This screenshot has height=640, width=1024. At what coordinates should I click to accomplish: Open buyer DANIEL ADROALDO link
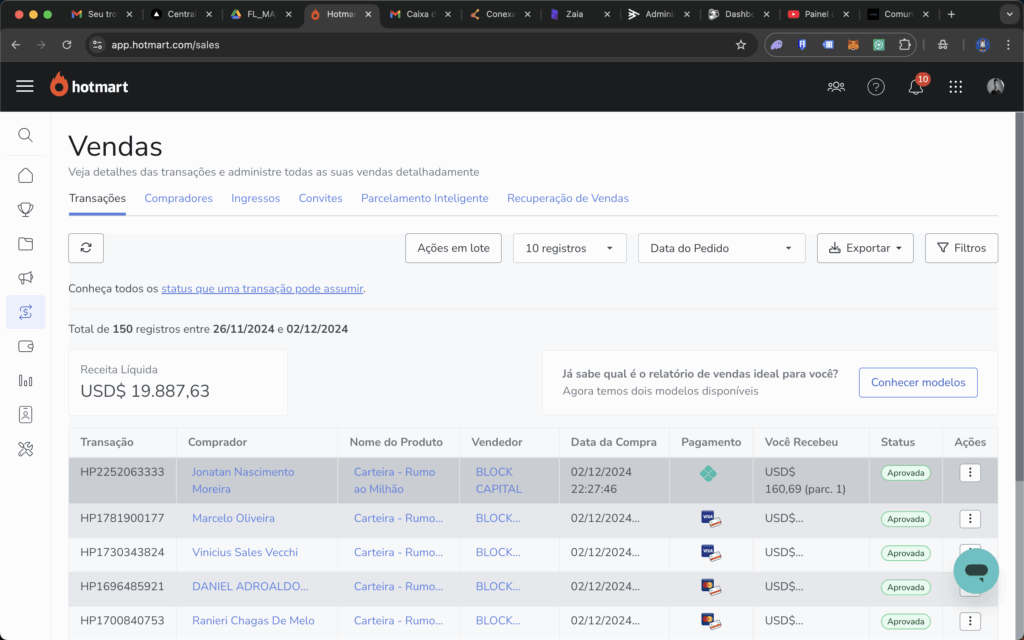click(x=250, y=586)
